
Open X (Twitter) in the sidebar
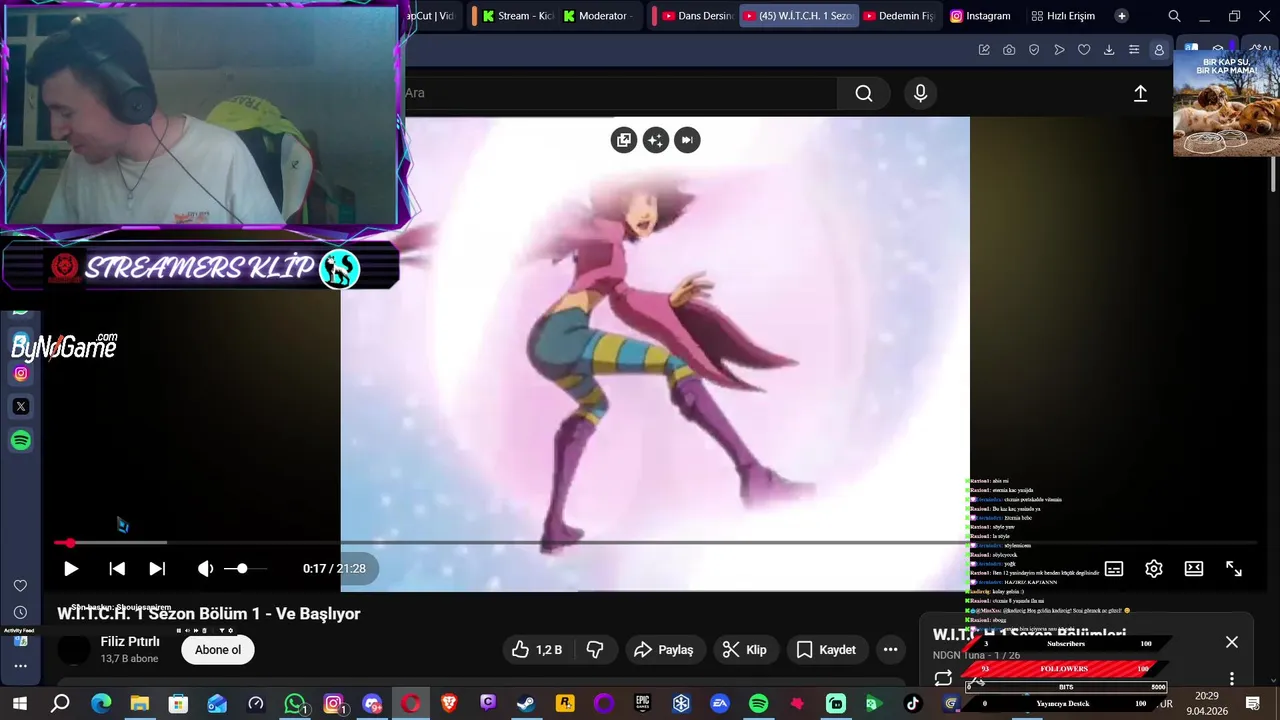point(21,407)
